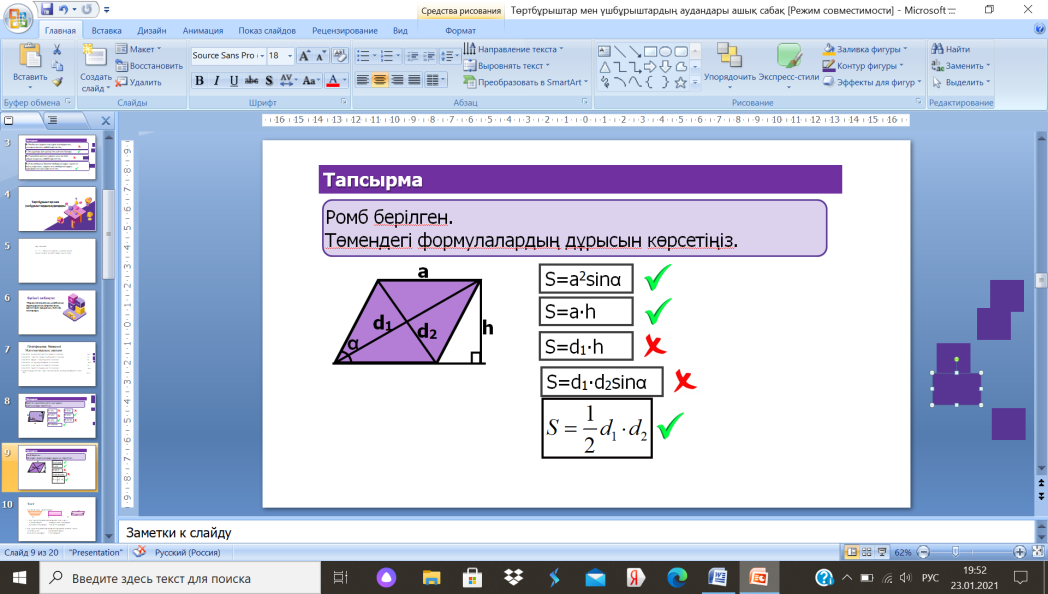The height and width of the screenshot is (594, 1048).
Task: Click Выделить (Select) button
Action: pyautogui.click(x=960, y=82)
